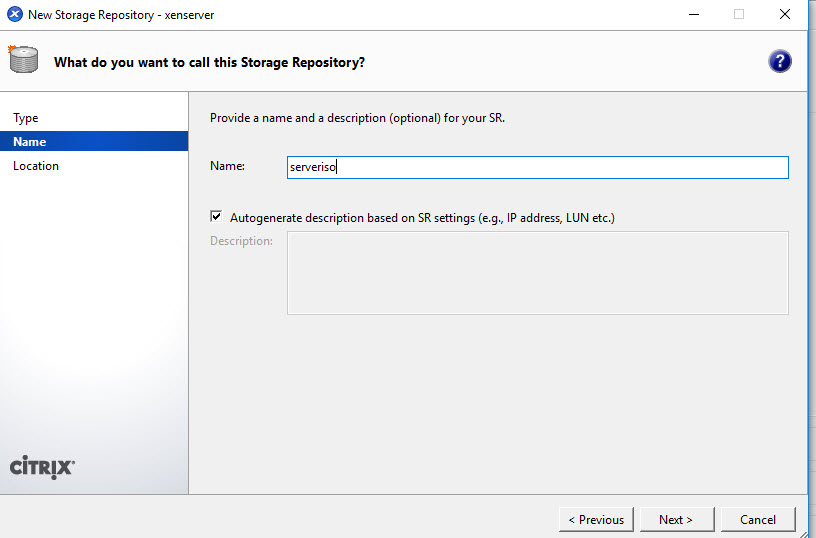This screenshot has width=816, height=538.
Task: Cancel the storage repository wizard
Action: click(757, 519)
